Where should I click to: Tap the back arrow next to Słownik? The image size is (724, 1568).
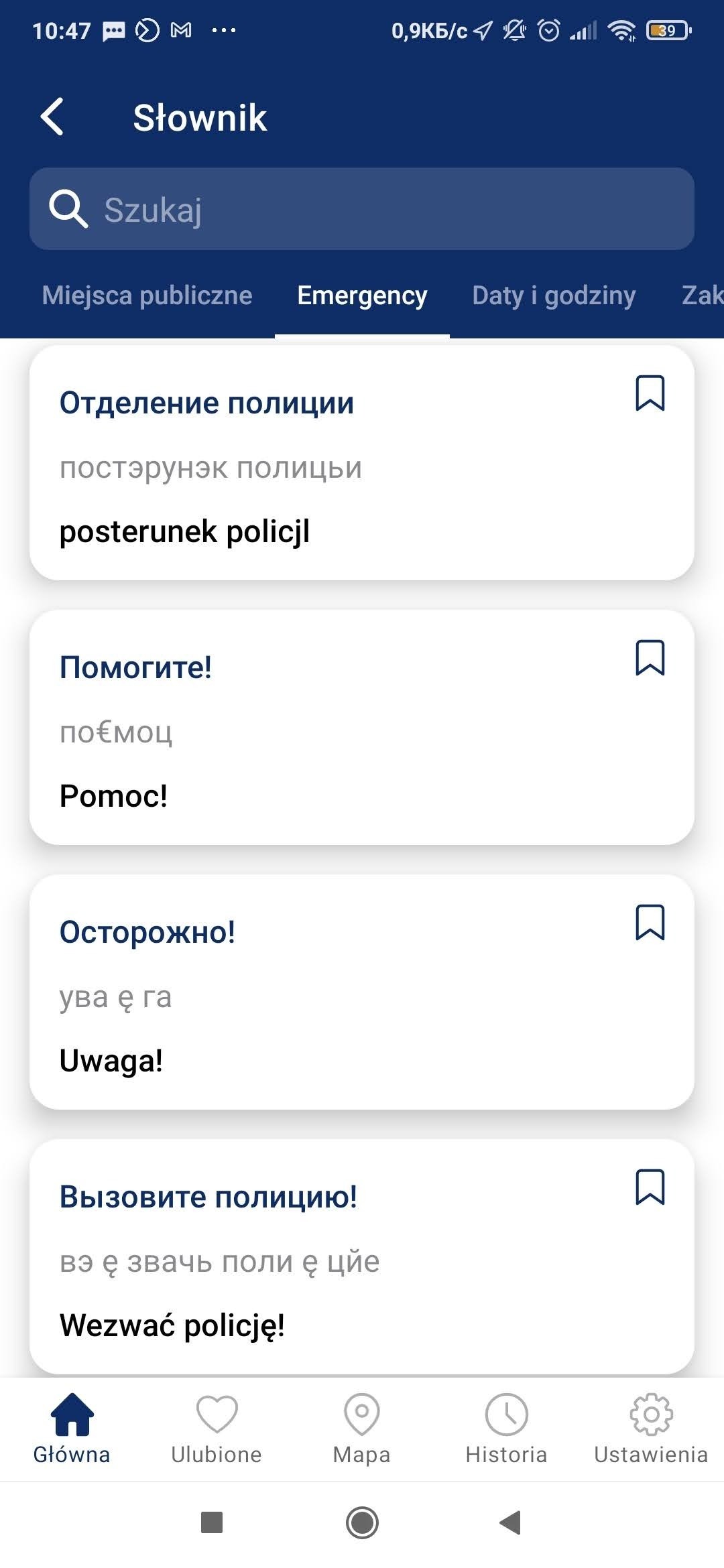pos(52,117)
